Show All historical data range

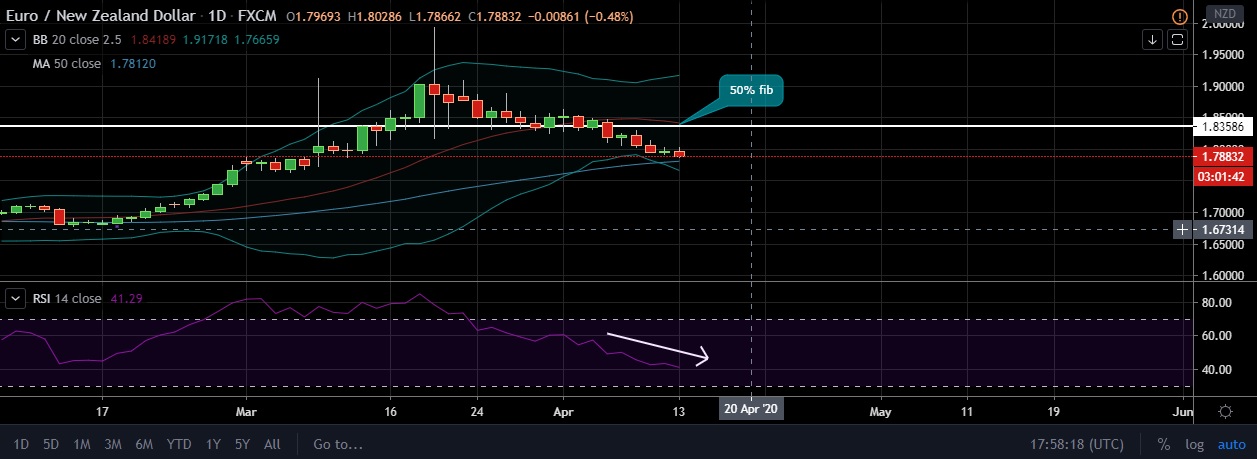point(272,444)
